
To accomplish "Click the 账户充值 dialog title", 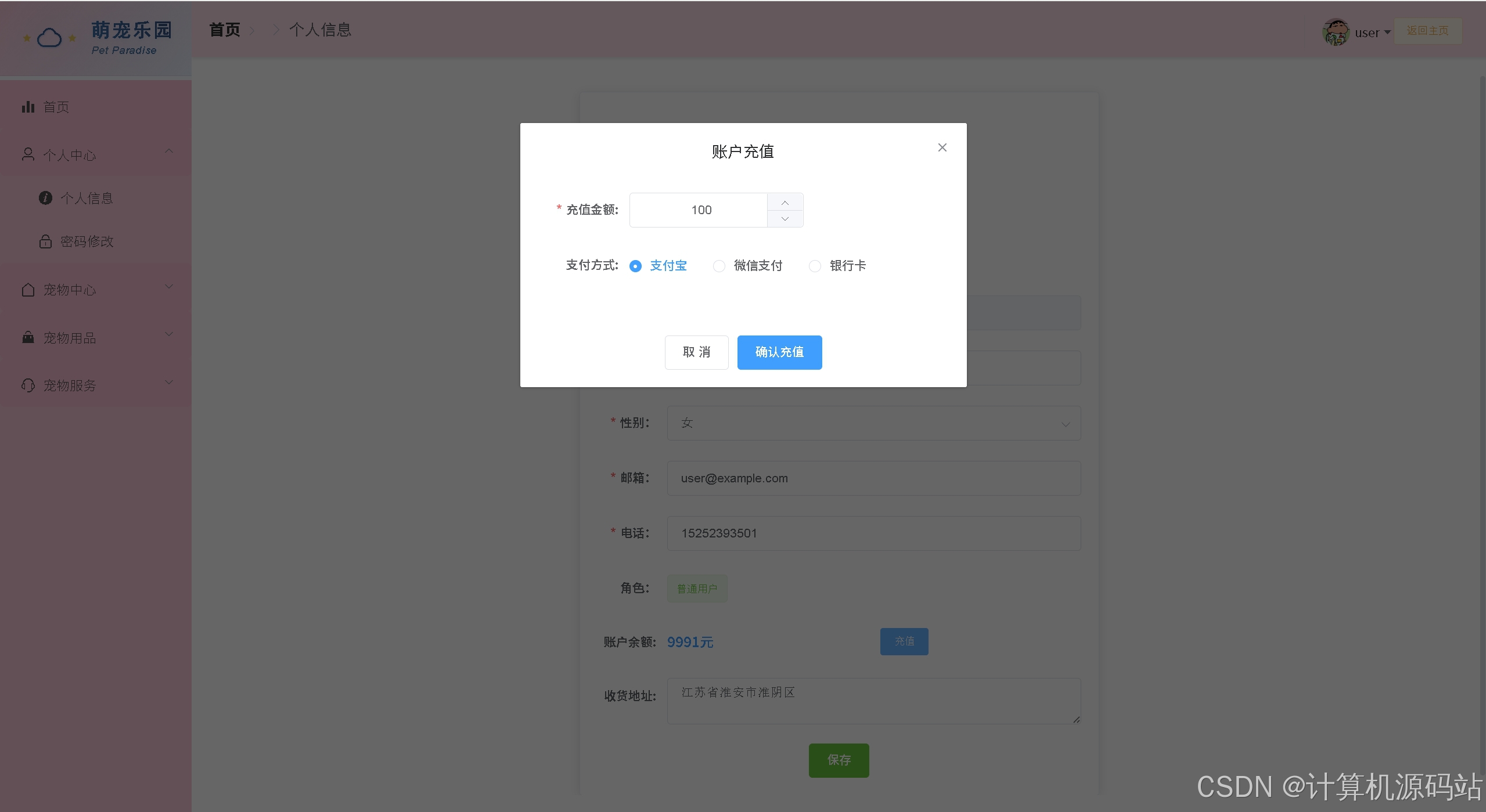I will pyautogui.click(x=743, y=151).
